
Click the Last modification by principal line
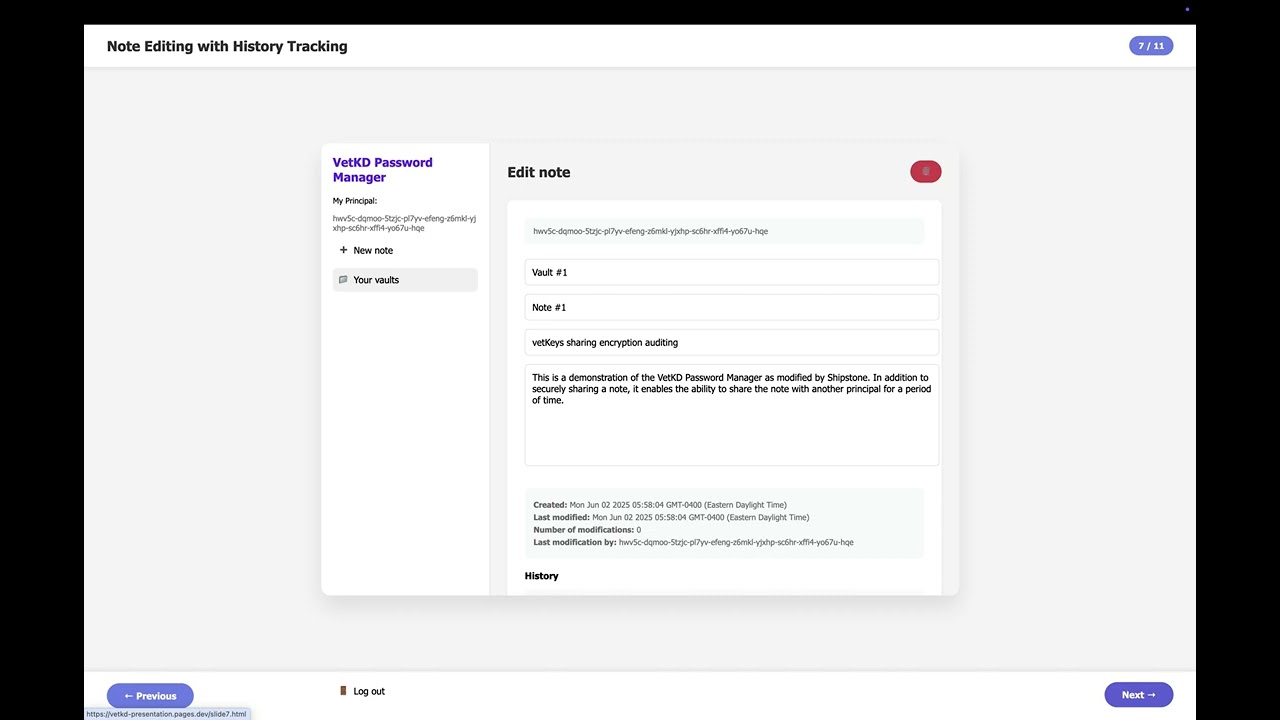pyautogui.click(x=693, y=542)
